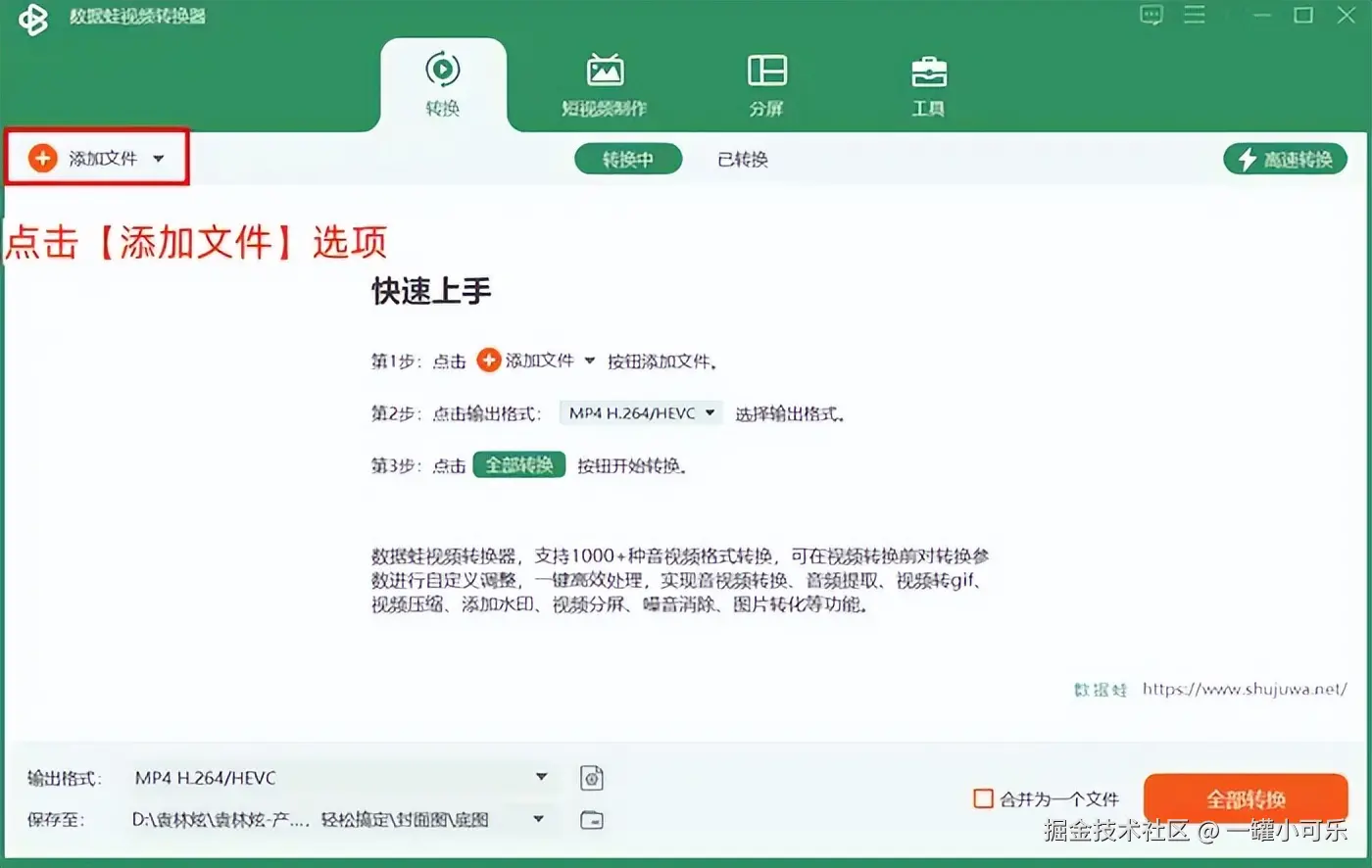Enable the 合并为一个文件 checkbox
Screen dimensions: 1372x868
click(x=983, y=798)
